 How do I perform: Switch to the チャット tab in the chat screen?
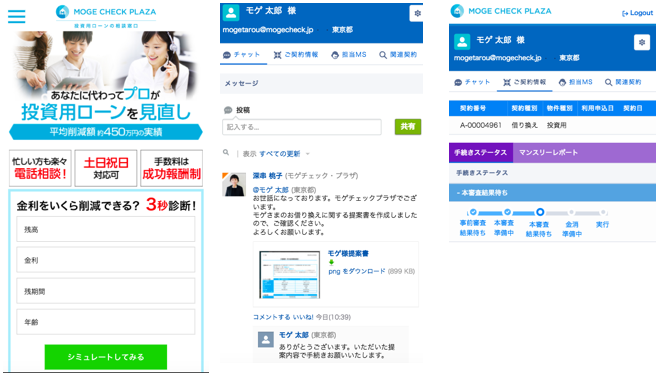click(241, 55)
